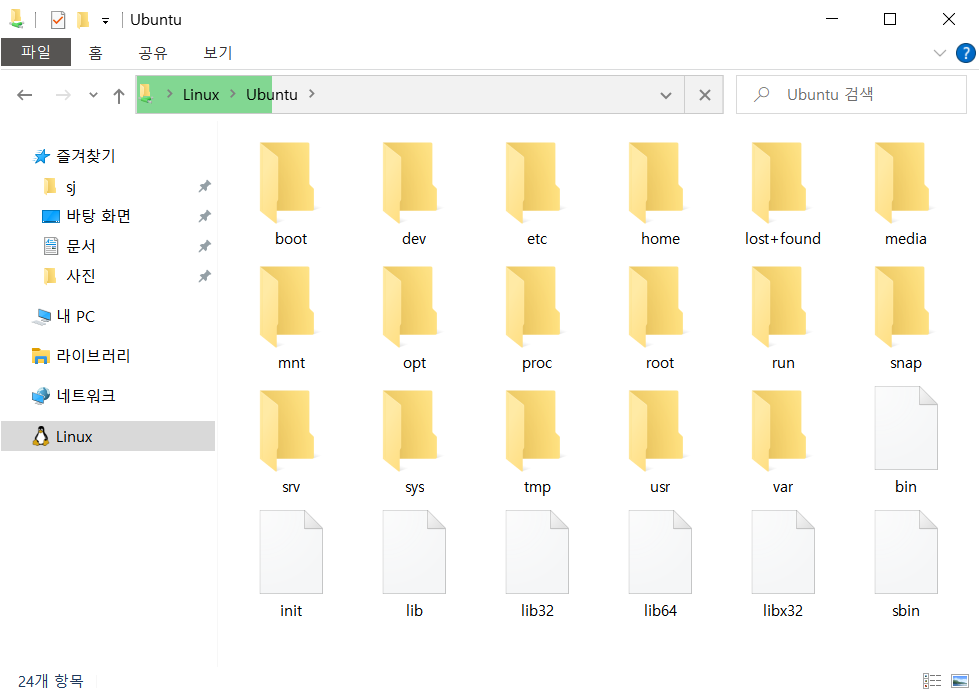Viewport: 980px width, 697px height.
Task: Open the 파일 menu tab
Action: [x=36, y=52]
